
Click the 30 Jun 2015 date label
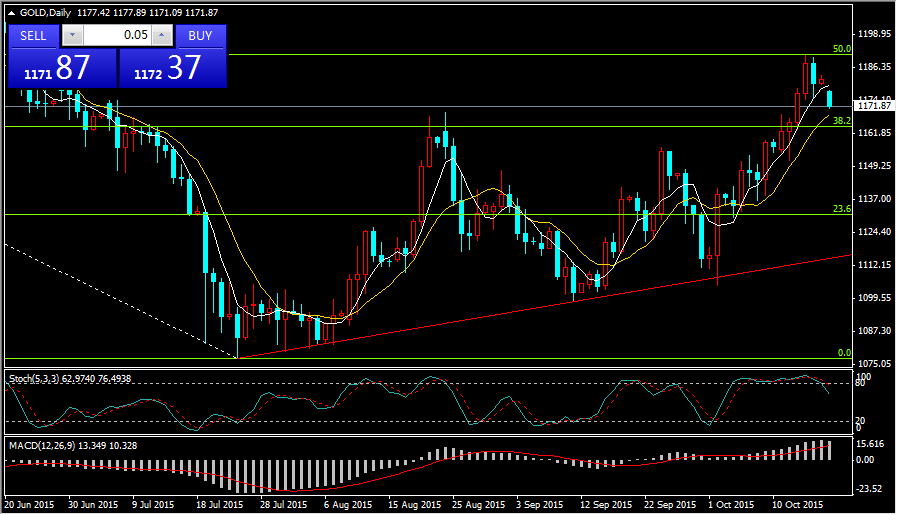click(93, 505)
